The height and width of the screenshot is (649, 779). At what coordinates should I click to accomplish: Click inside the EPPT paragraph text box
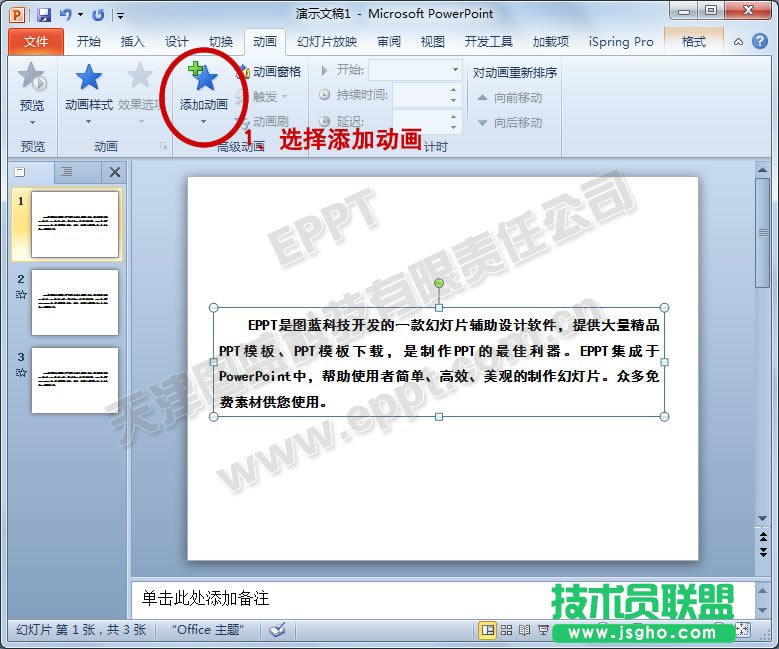click(439, 363)
